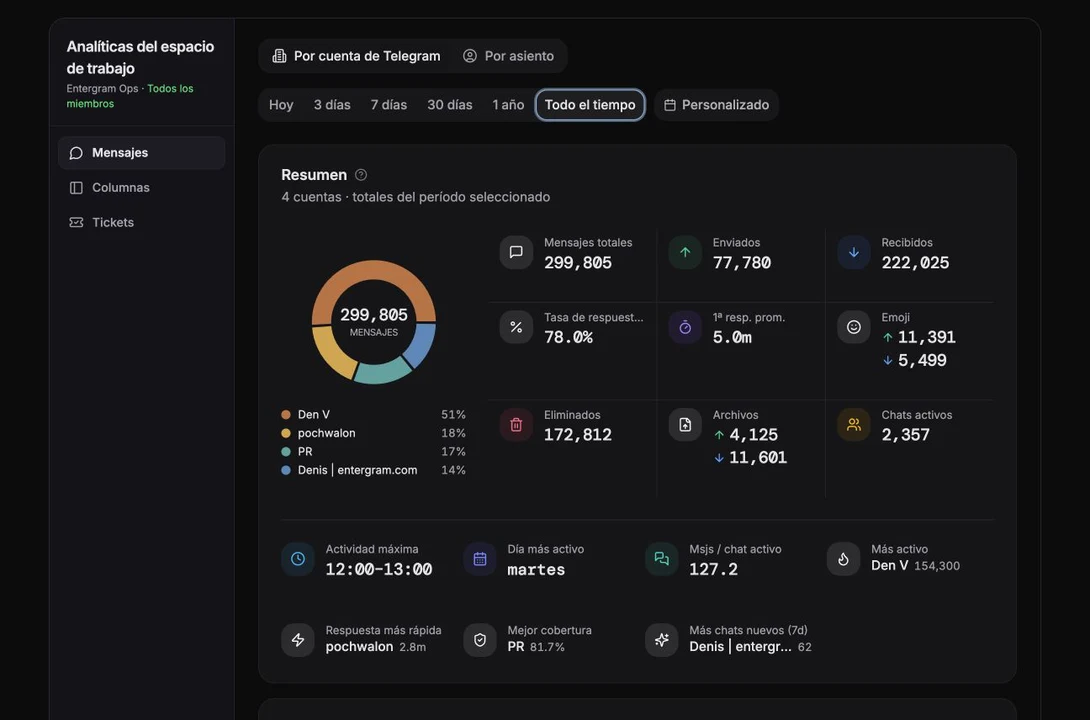Click the pochwalon legend name
1090x720 pixels.
327,433
